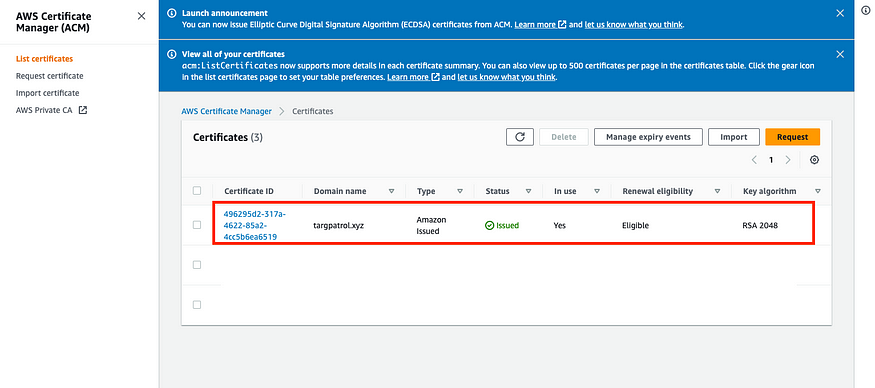
Task: Open Learn more link in View all certificates banner
Action: (x=413, y=77)
